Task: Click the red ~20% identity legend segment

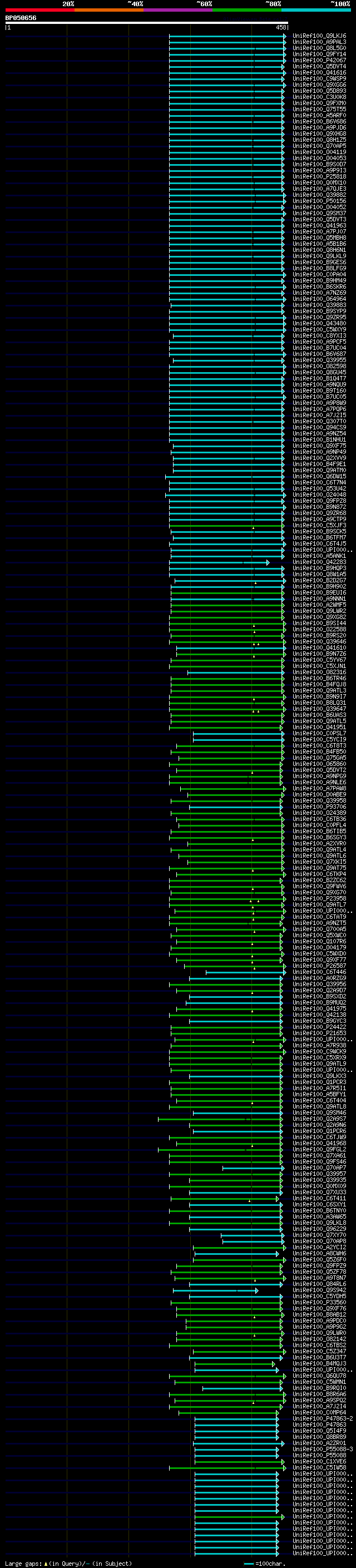Action: point(40,11)
